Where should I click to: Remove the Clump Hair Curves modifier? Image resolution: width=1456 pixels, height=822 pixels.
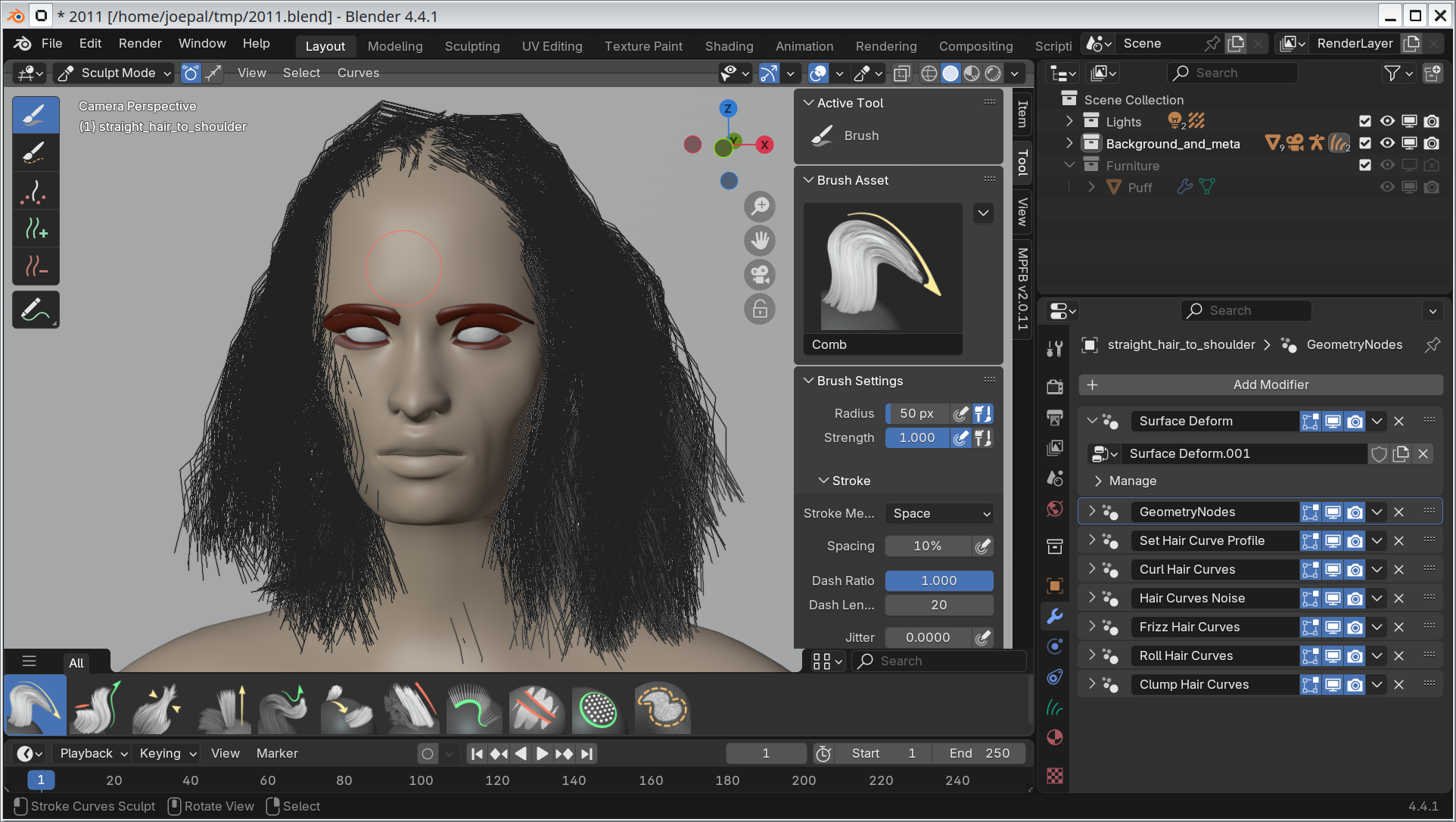1398,684
